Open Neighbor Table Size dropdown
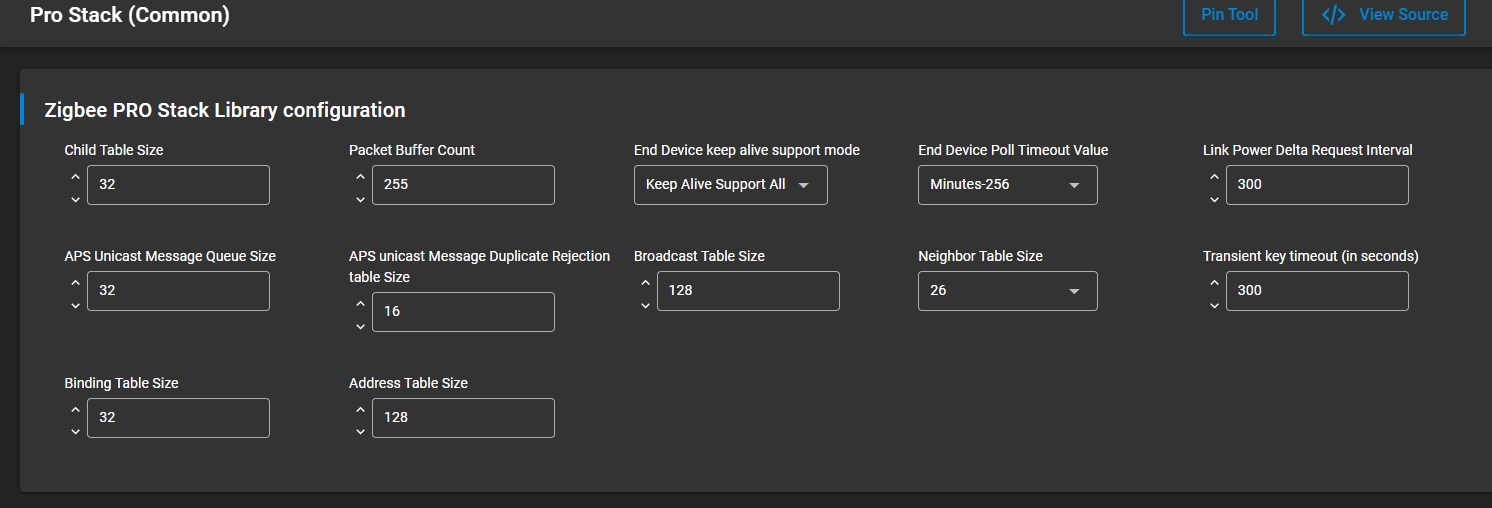 [x=1008, y=291]
